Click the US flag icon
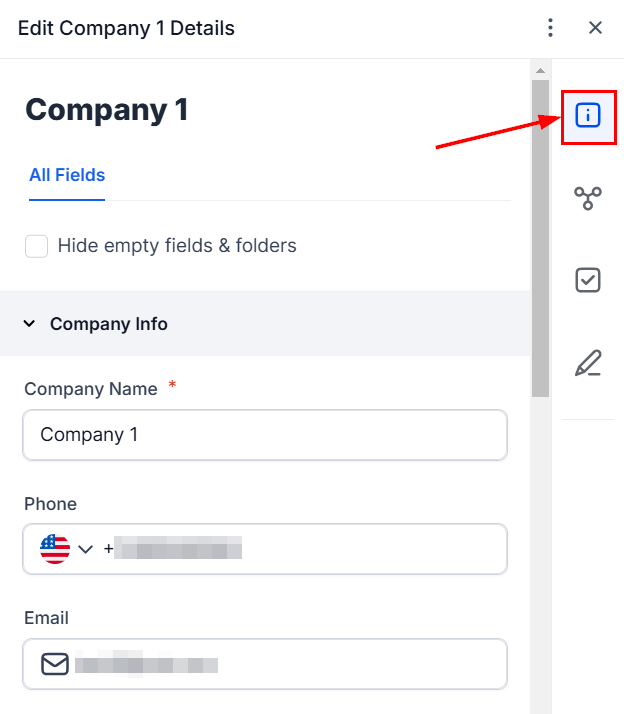The height and width of the screenshot is (714, 624). click(x=55, y=549)
